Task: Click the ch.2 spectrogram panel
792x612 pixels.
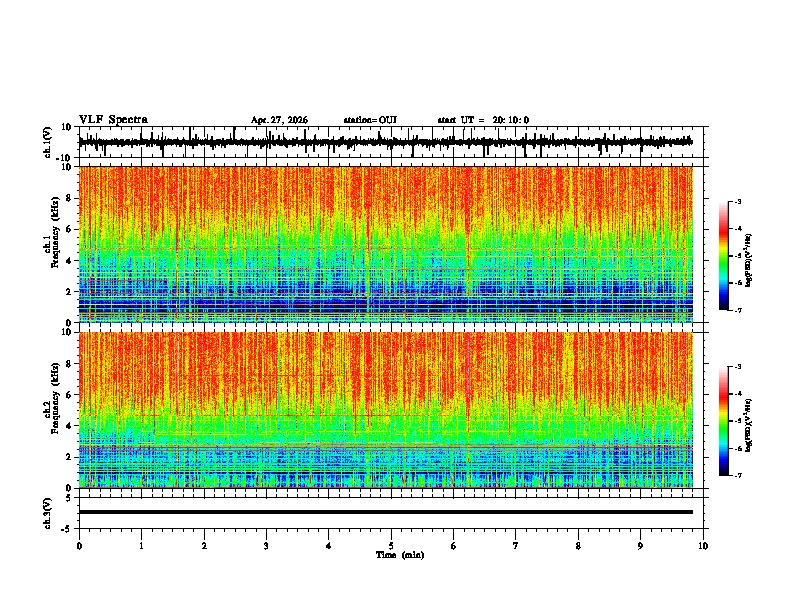Action: 386,410
